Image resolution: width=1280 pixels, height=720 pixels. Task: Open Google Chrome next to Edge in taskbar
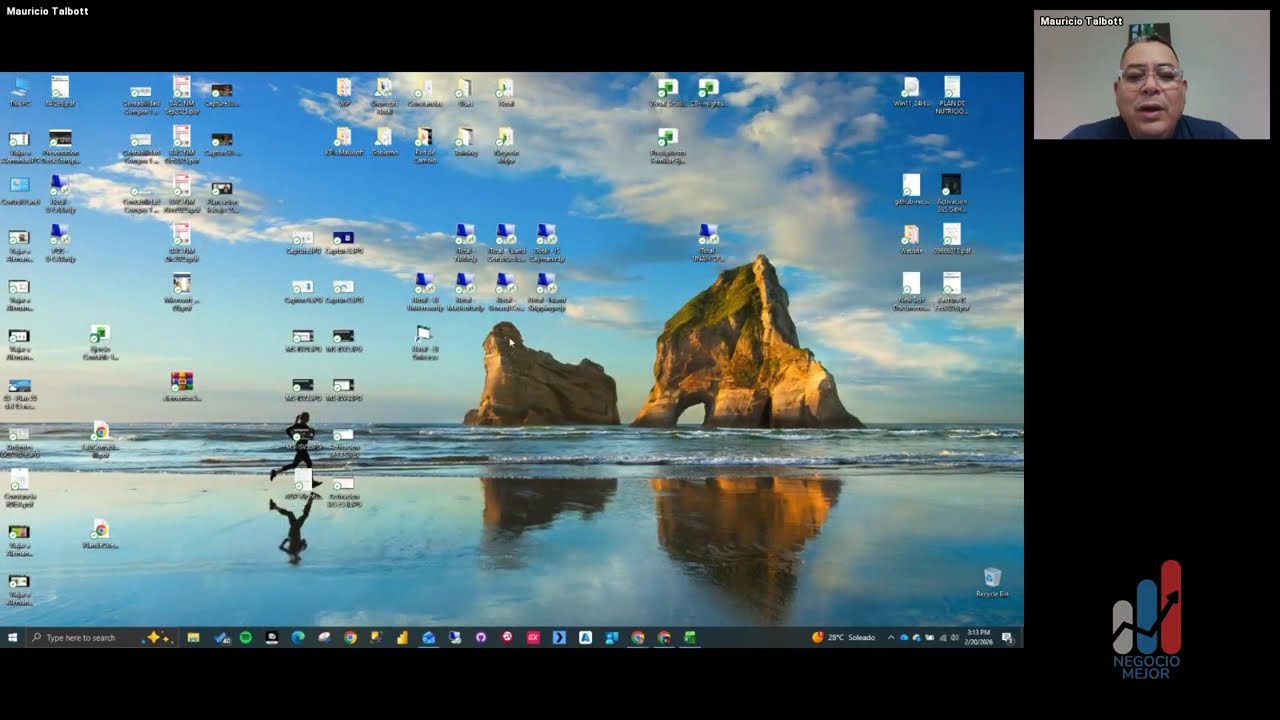[350, 637]
